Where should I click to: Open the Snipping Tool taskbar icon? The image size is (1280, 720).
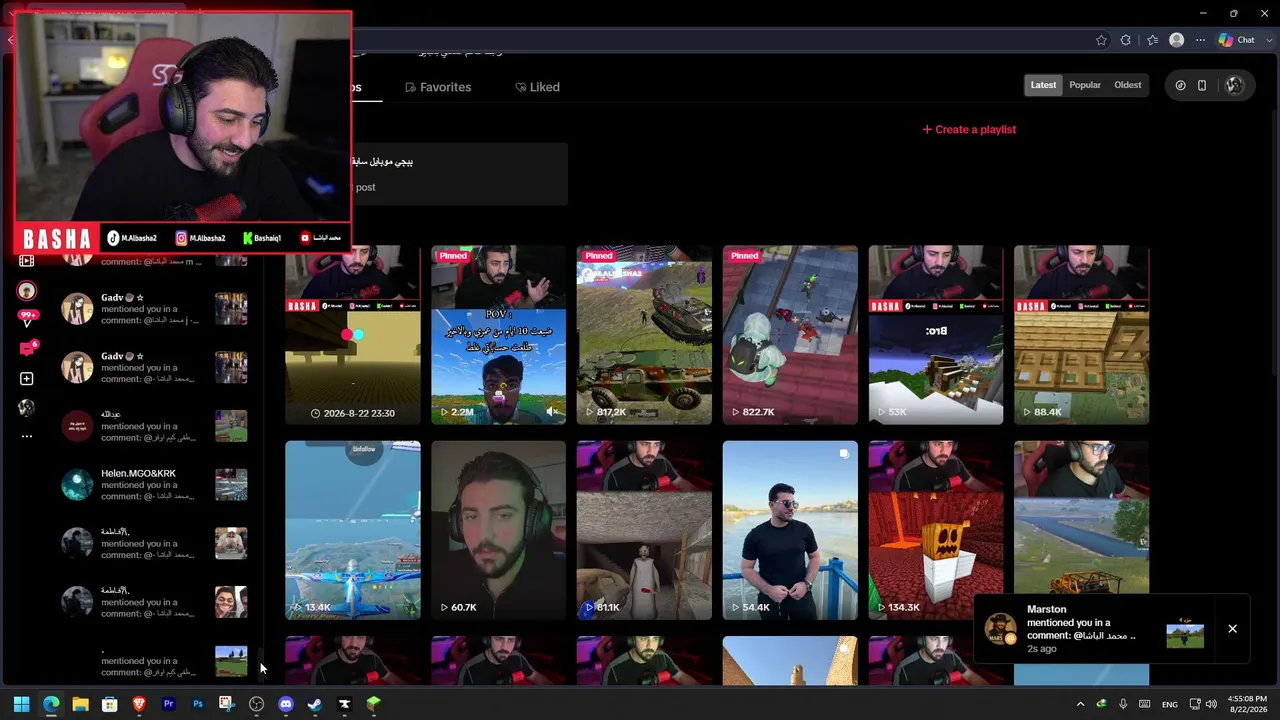[227, 704]
